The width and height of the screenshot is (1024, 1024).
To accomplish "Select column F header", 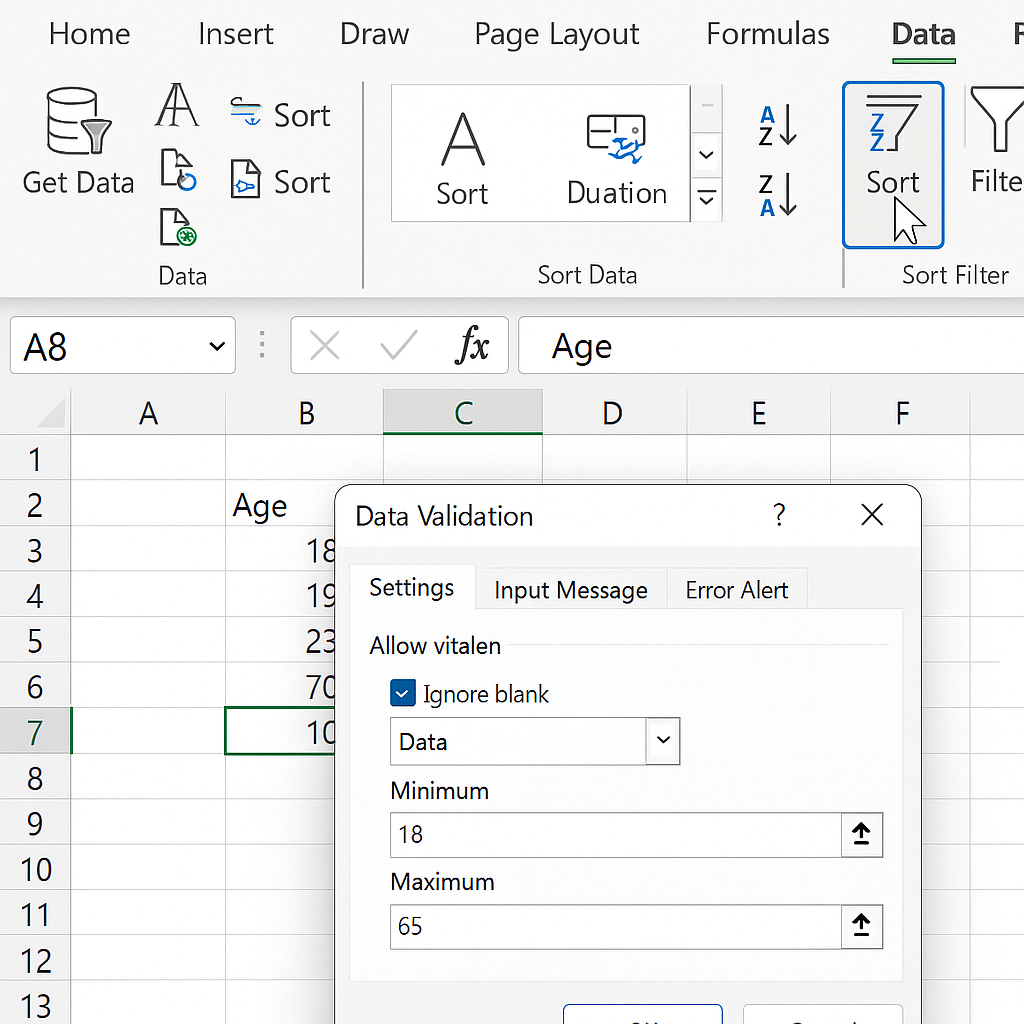I will click(901, 412).
